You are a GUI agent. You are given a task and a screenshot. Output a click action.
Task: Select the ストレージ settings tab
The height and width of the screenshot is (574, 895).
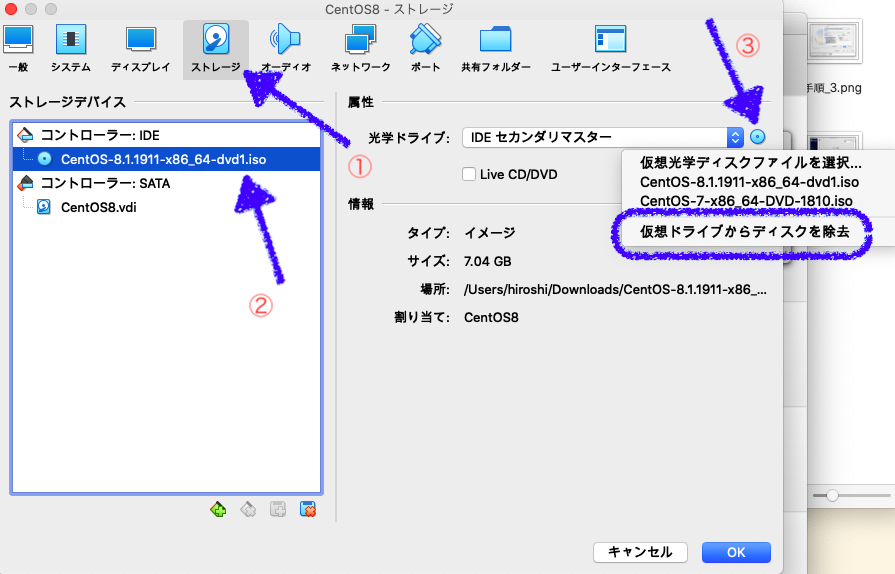[x=216, y=49]
